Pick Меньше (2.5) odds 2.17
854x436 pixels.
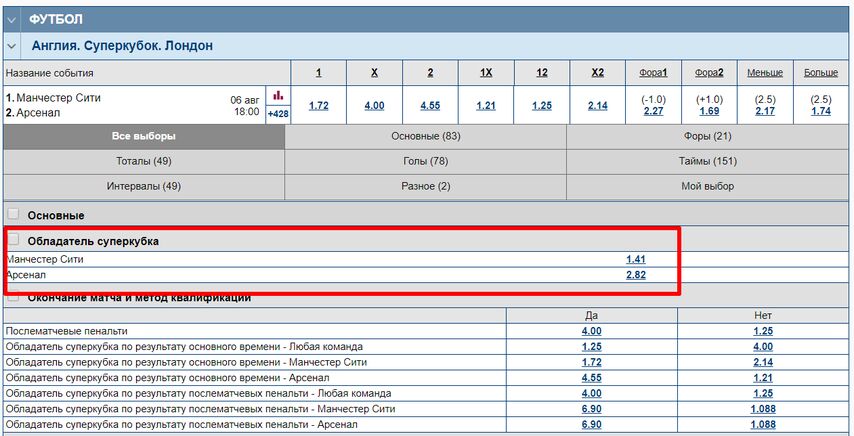coord(765,111)
